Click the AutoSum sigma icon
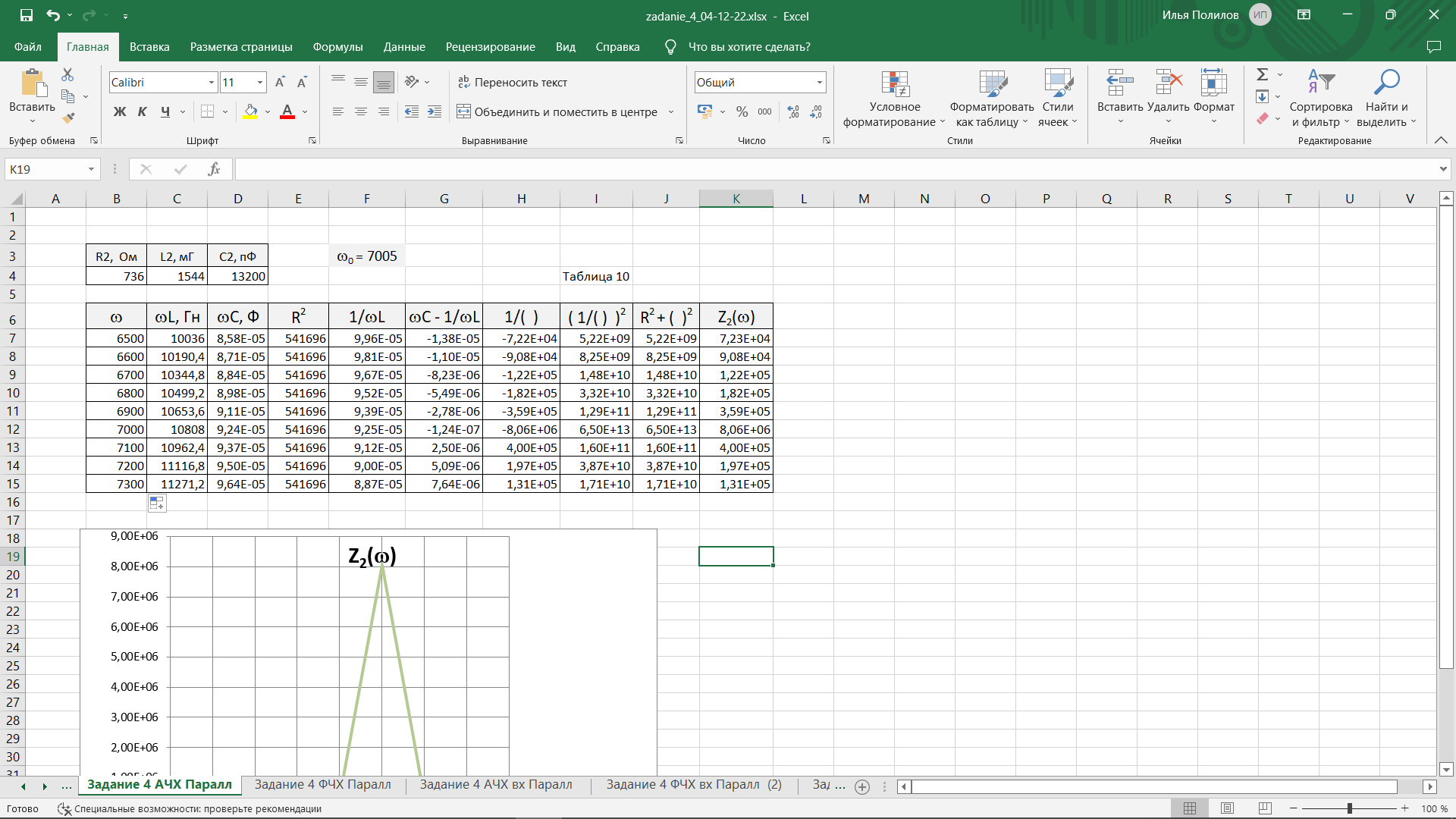Viewport: 1456px width, 819px height. (x=1262, y=74)
